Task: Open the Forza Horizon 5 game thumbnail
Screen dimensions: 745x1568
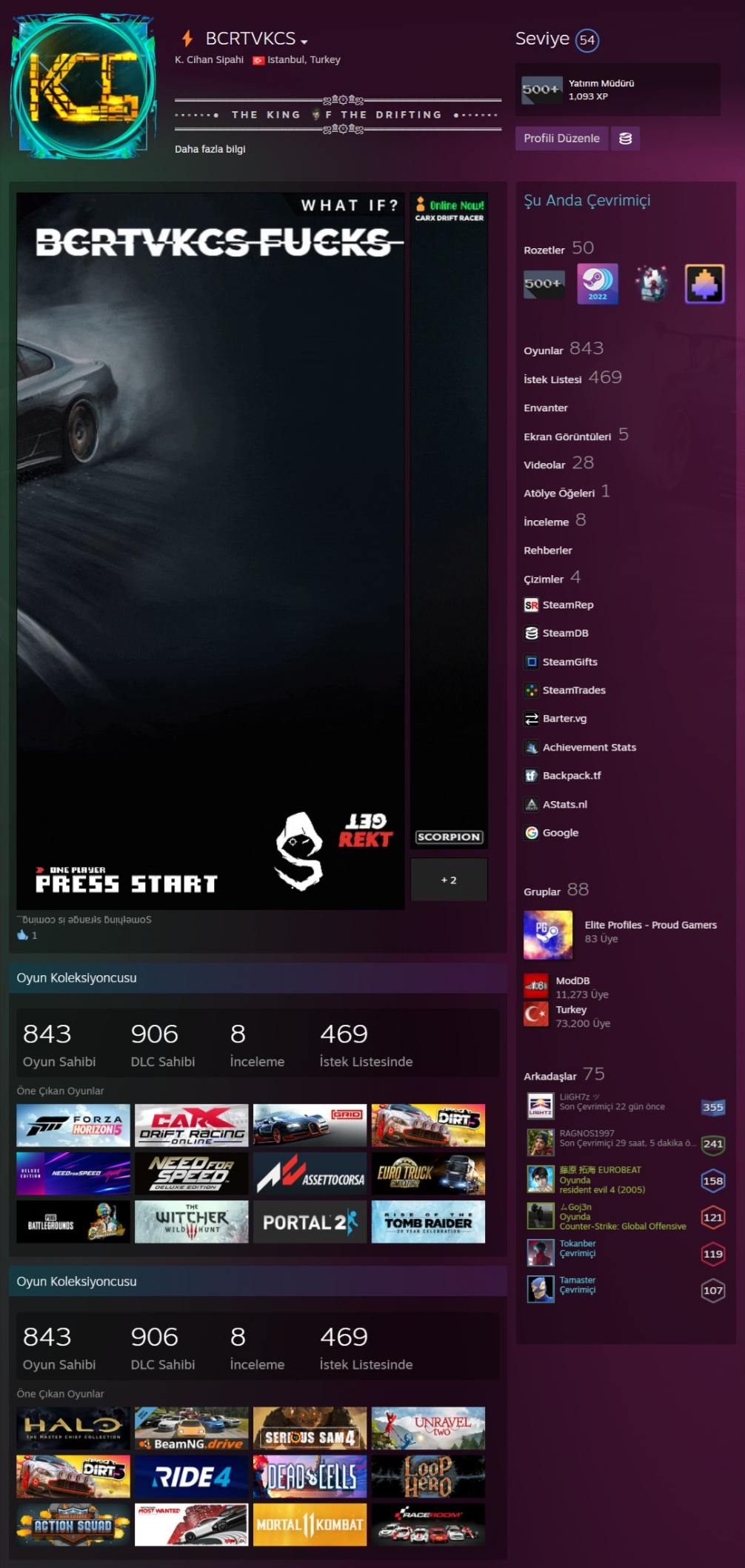Action: pos(73,1125)
